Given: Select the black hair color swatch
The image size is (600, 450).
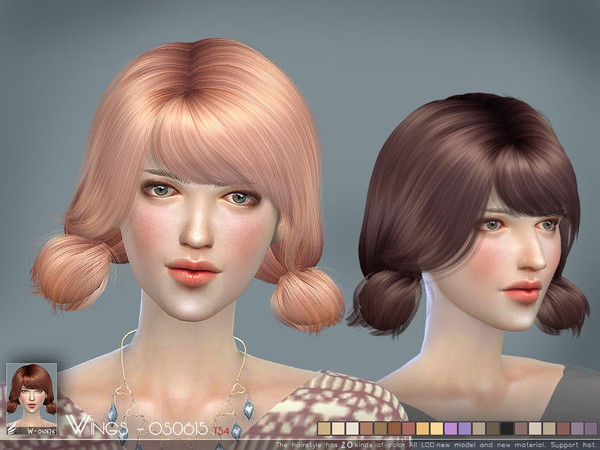Looking at the screenshot, I should 507,428.
